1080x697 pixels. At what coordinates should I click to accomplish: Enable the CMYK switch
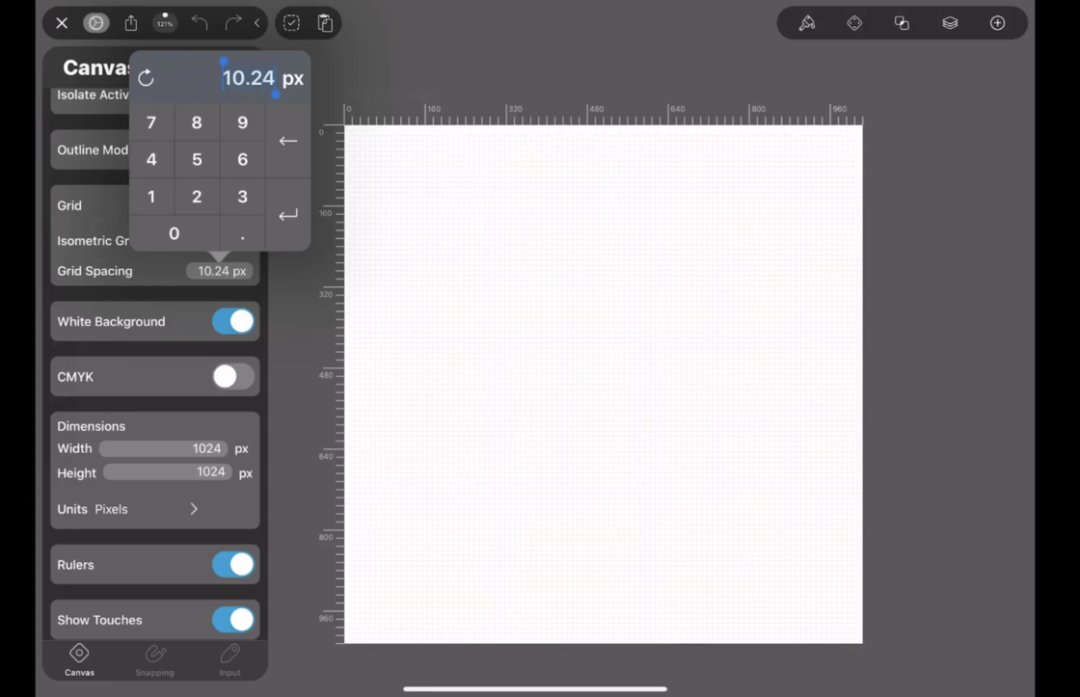pos(233,377)
